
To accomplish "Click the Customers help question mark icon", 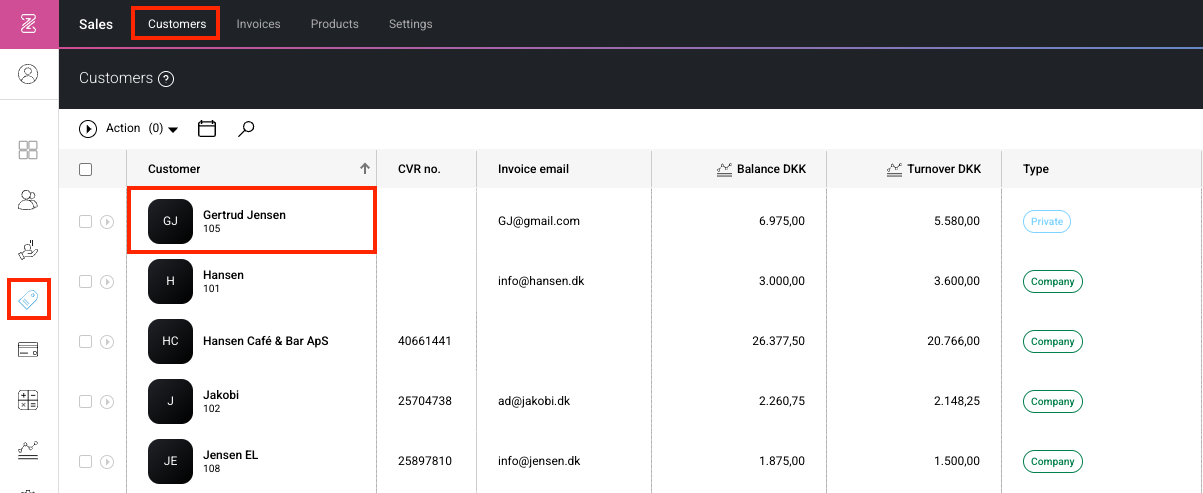I will (x=167, y=79).
